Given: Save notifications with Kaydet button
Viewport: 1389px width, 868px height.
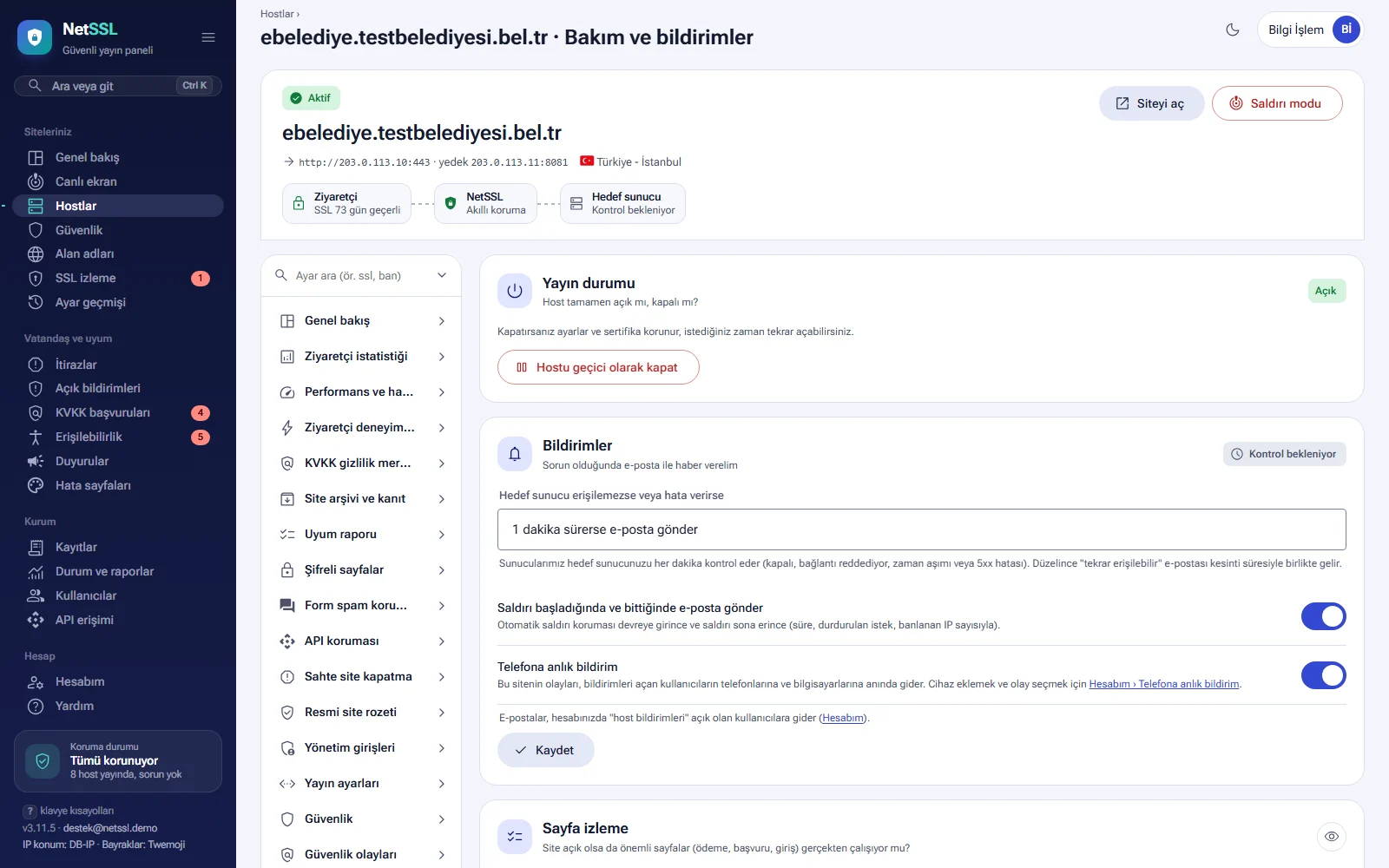Looking at the screenshot, I should tap(545, 750).
